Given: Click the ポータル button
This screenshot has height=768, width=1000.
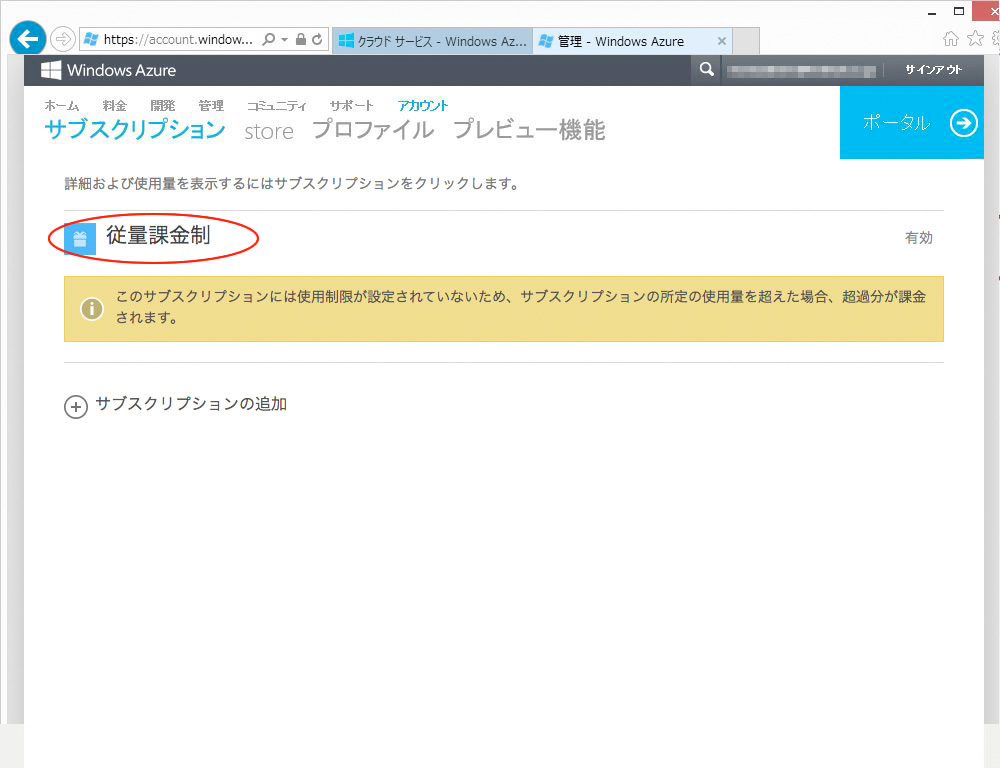Looking at the screenshot, I should tap(912, 122).
